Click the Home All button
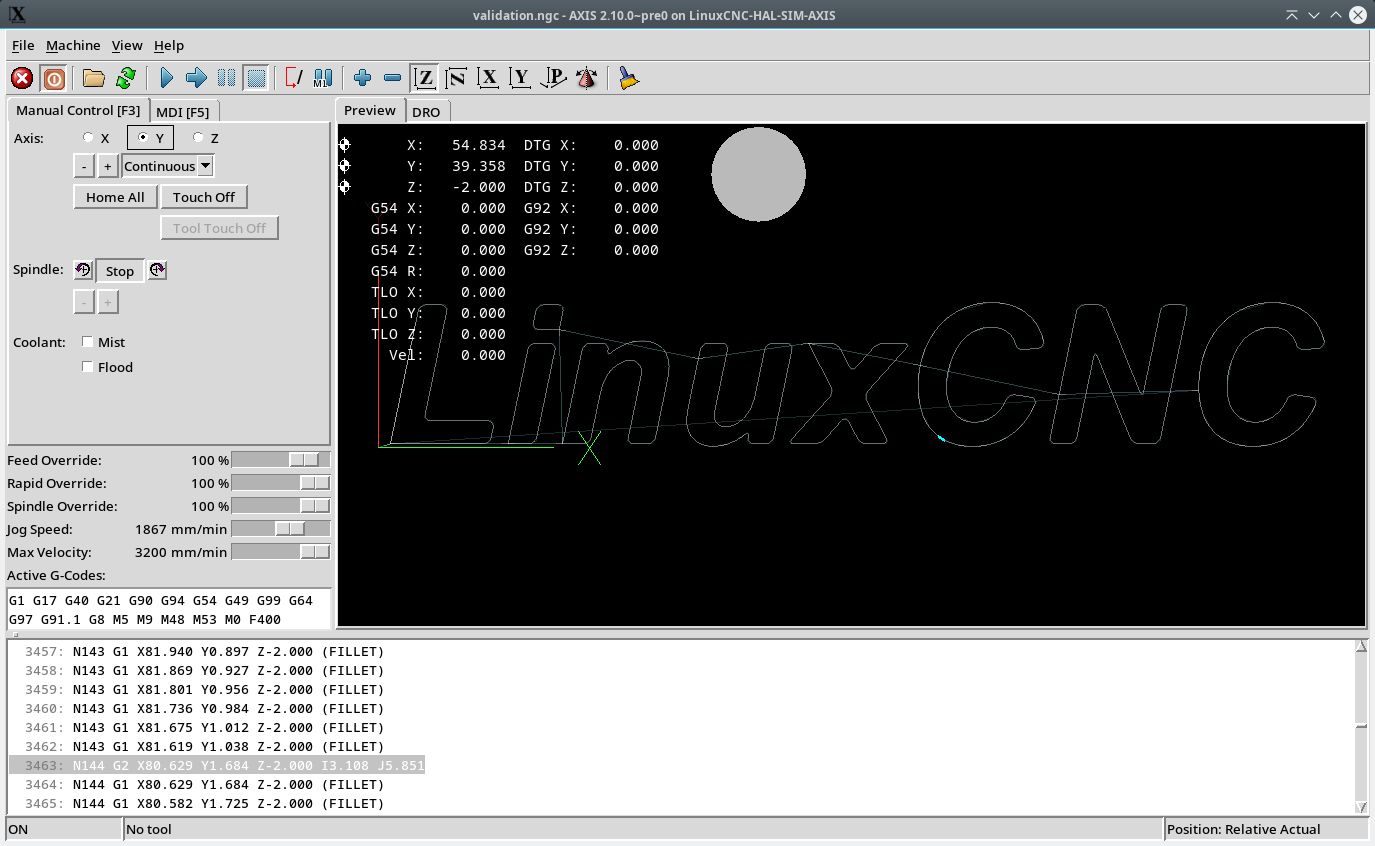This screenshot has width=1375, height=846. [x=115, y=197]
